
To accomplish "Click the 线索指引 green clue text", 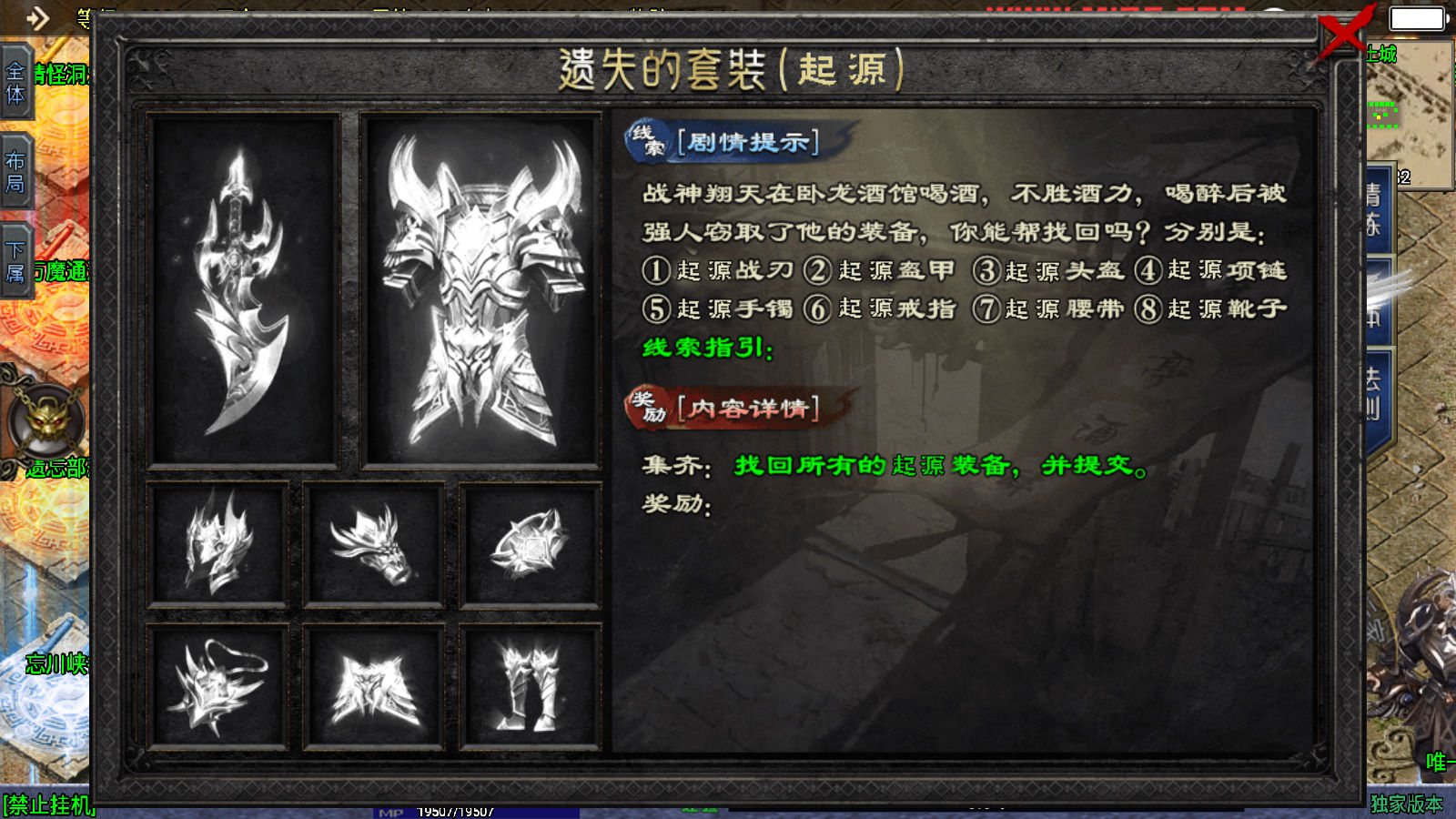I will click(707, 348).
